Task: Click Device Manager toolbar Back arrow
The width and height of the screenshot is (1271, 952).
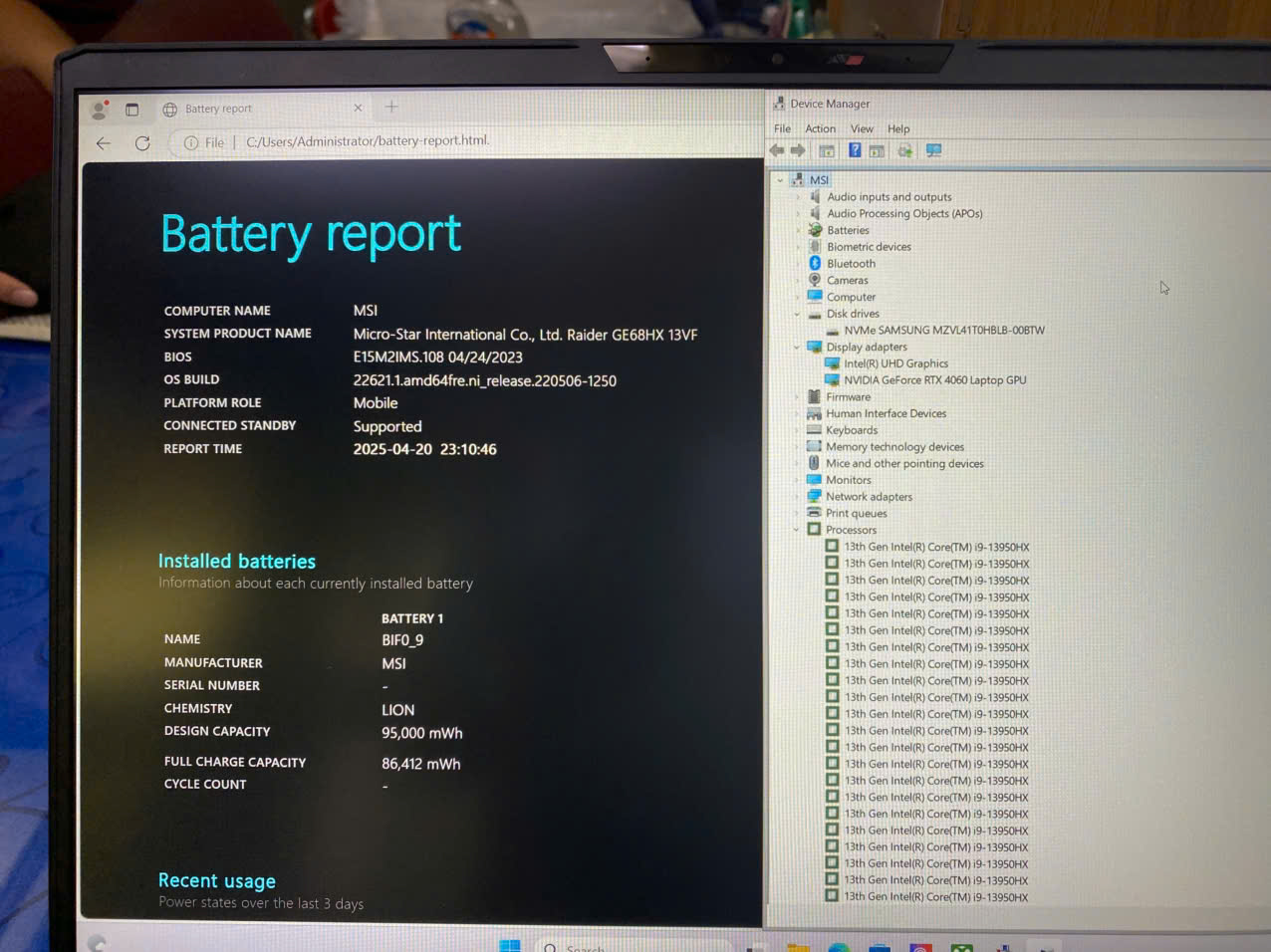Action: (777, 150)
